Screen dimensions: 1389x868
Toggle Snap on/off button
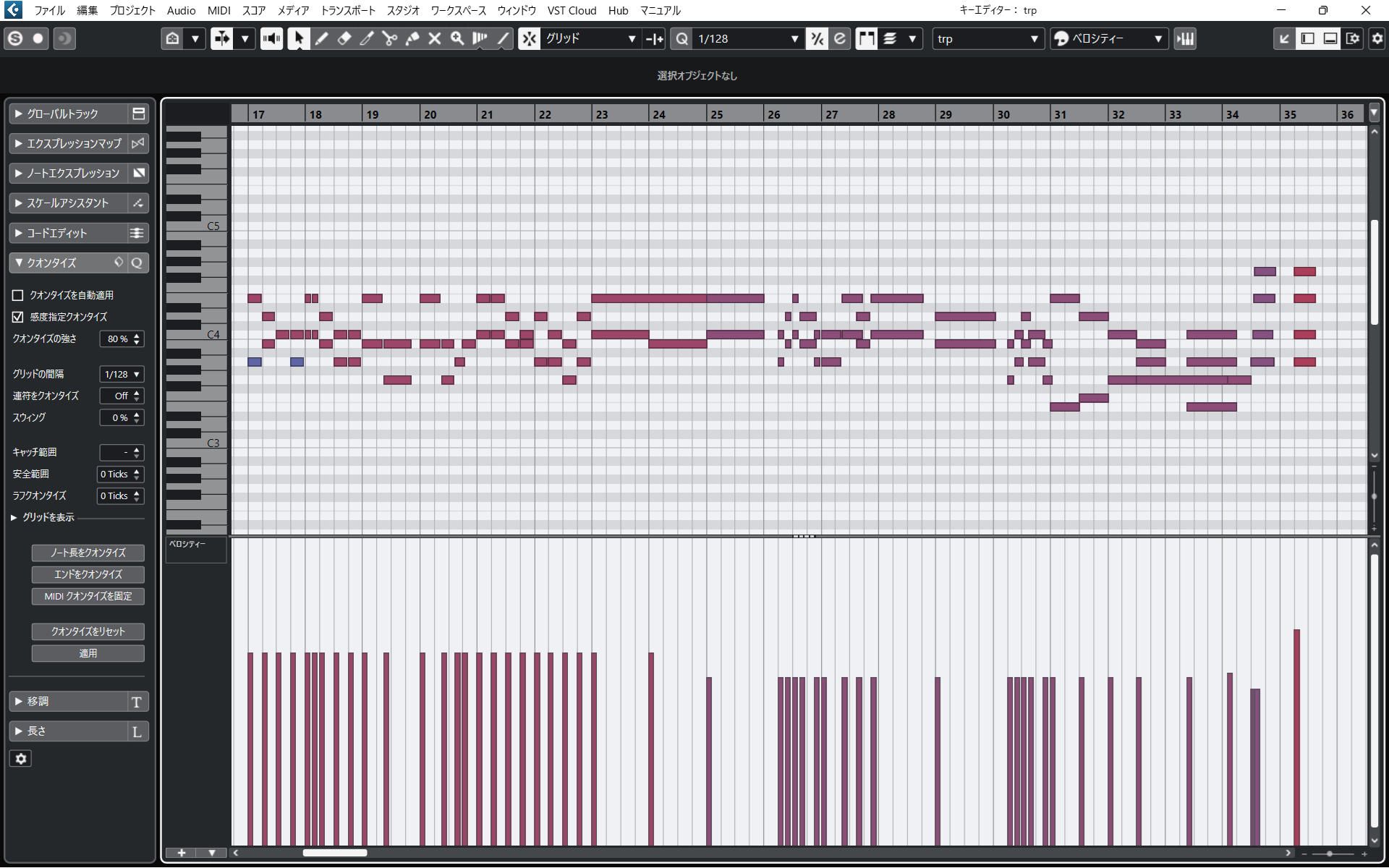[530, 39]
